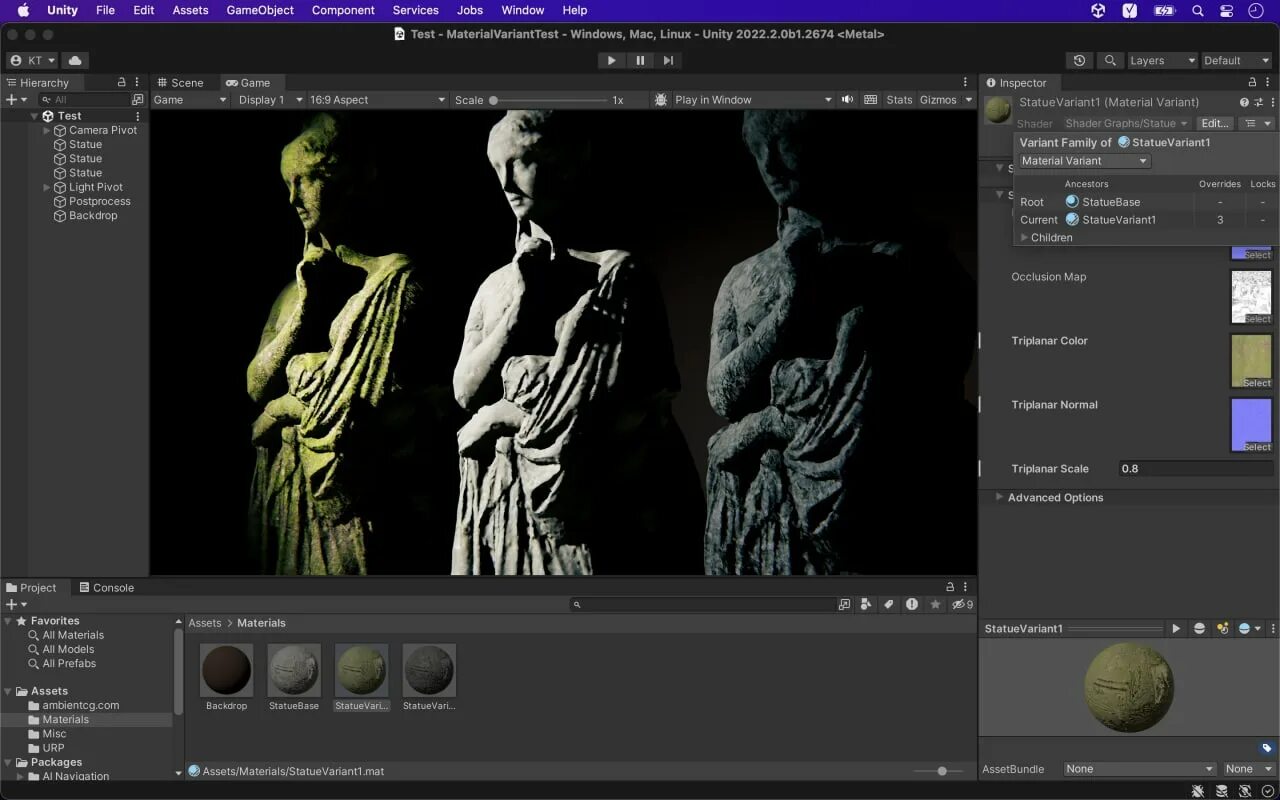1280x800 pixels.
Task: Click the material preview play button
Action: click(1176, 629)
